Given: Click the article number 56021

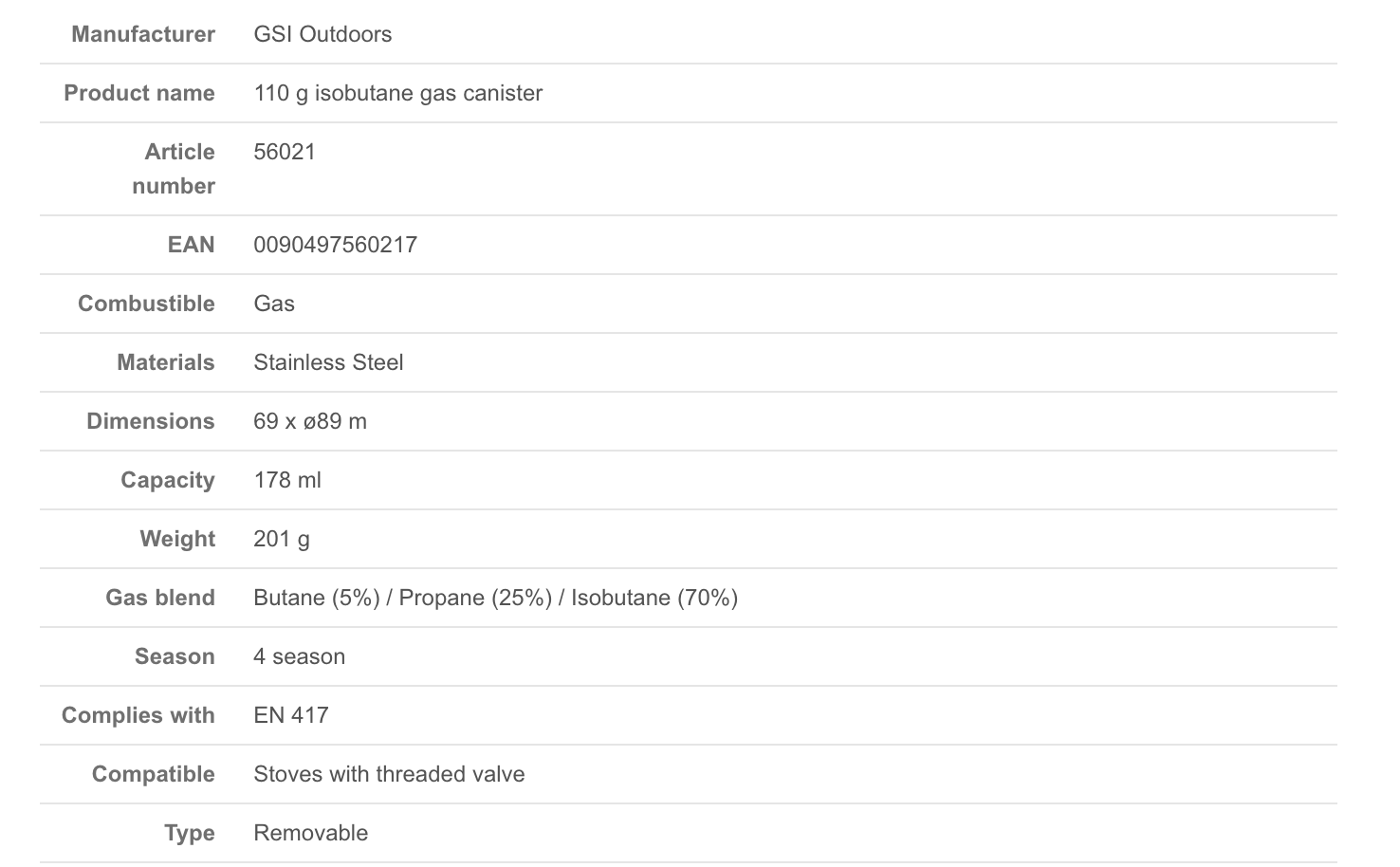Looking at the screenshot, I should pyautogui.click(x=285, y=152).
